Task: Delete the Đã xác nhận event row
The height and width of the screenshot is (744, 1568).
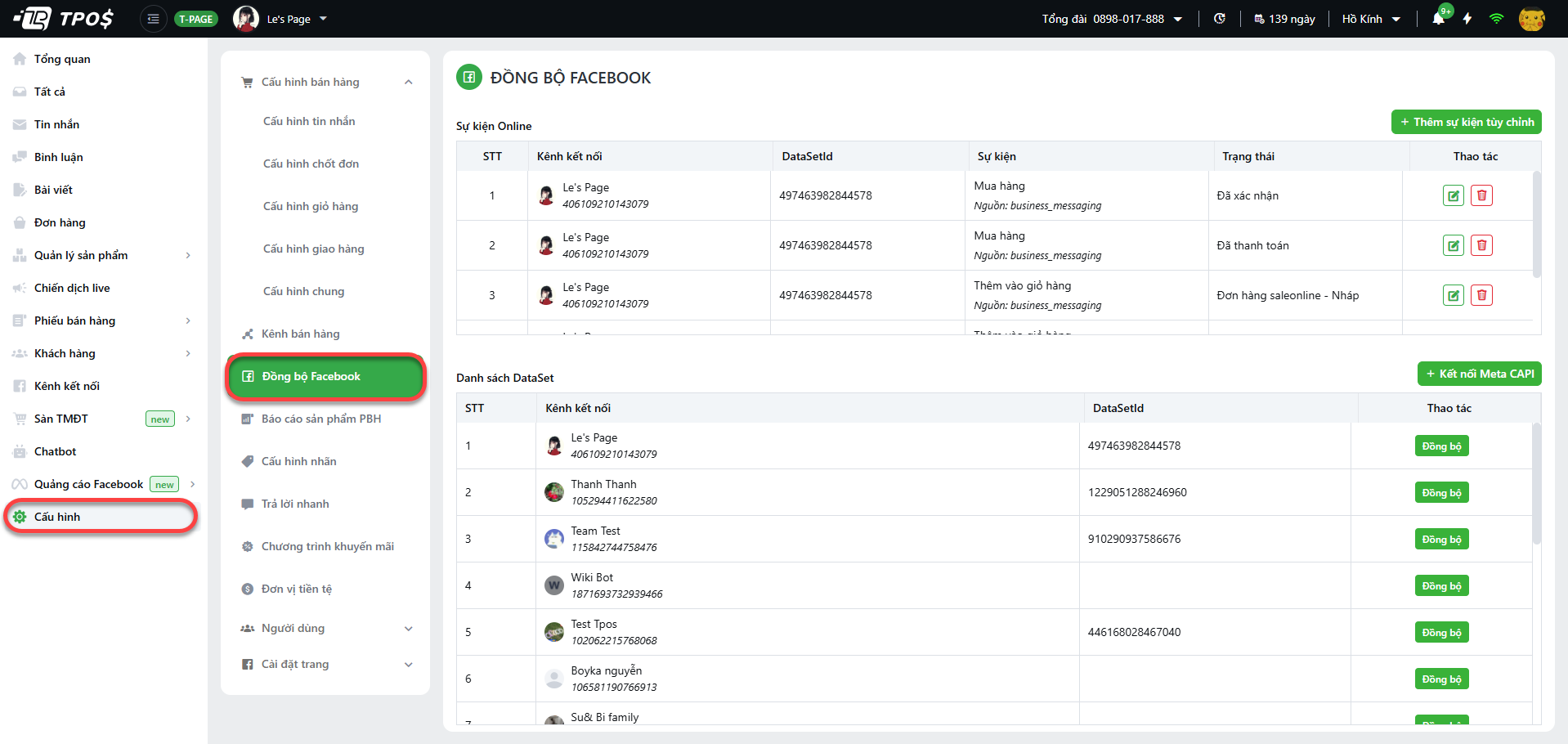Action: pos(1481,195)
